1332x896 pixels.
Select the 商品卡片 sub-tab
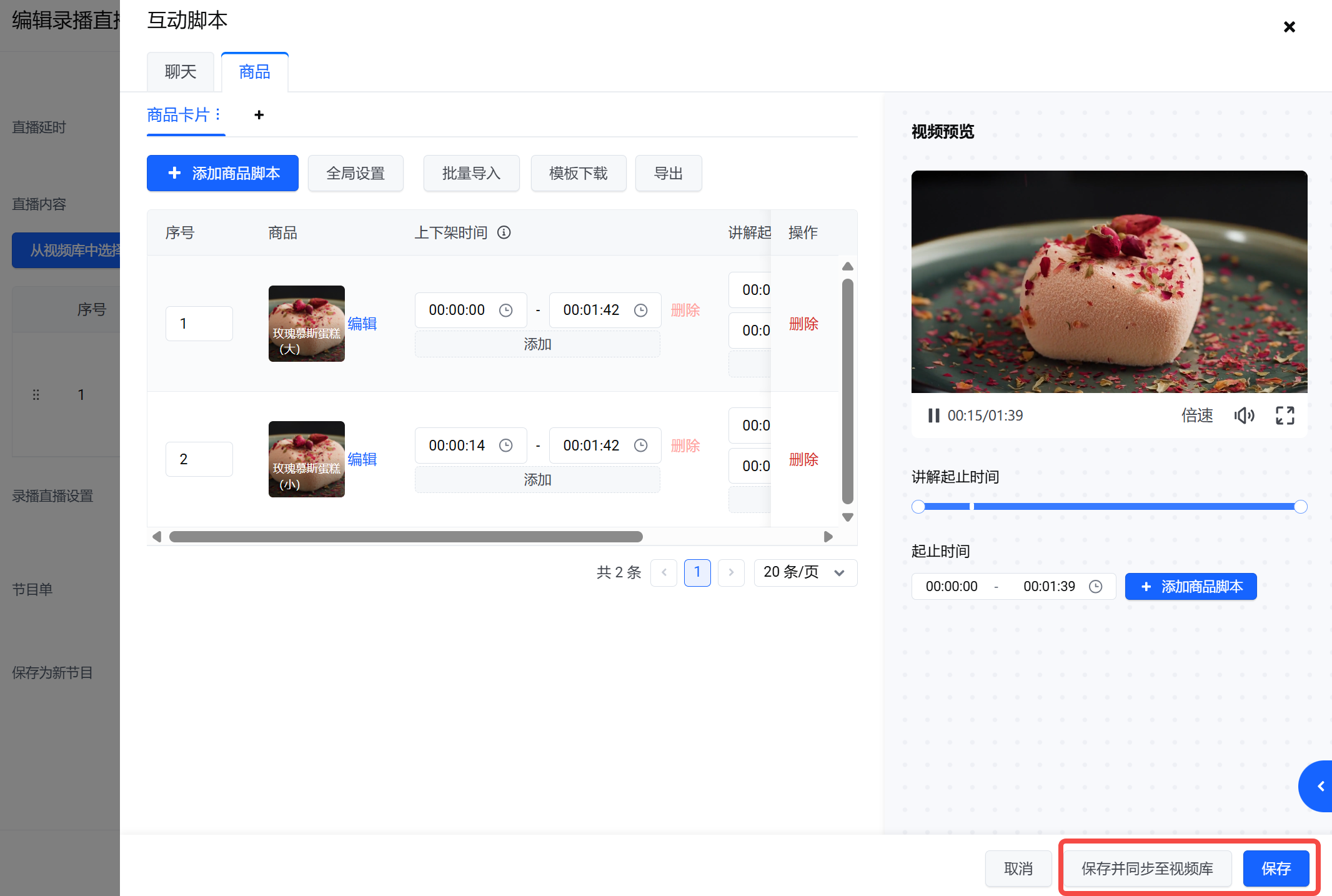[x=178, y=115]
